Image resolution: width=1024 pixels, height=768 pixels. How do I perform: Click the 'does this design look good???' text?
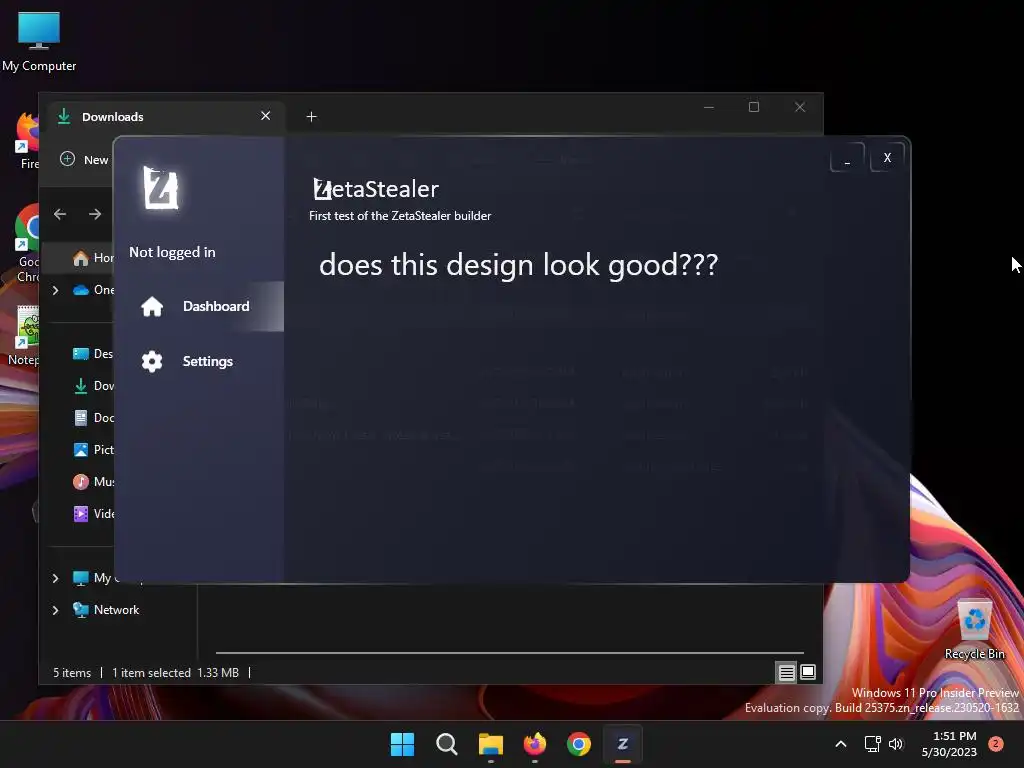(x=519, y=265)
